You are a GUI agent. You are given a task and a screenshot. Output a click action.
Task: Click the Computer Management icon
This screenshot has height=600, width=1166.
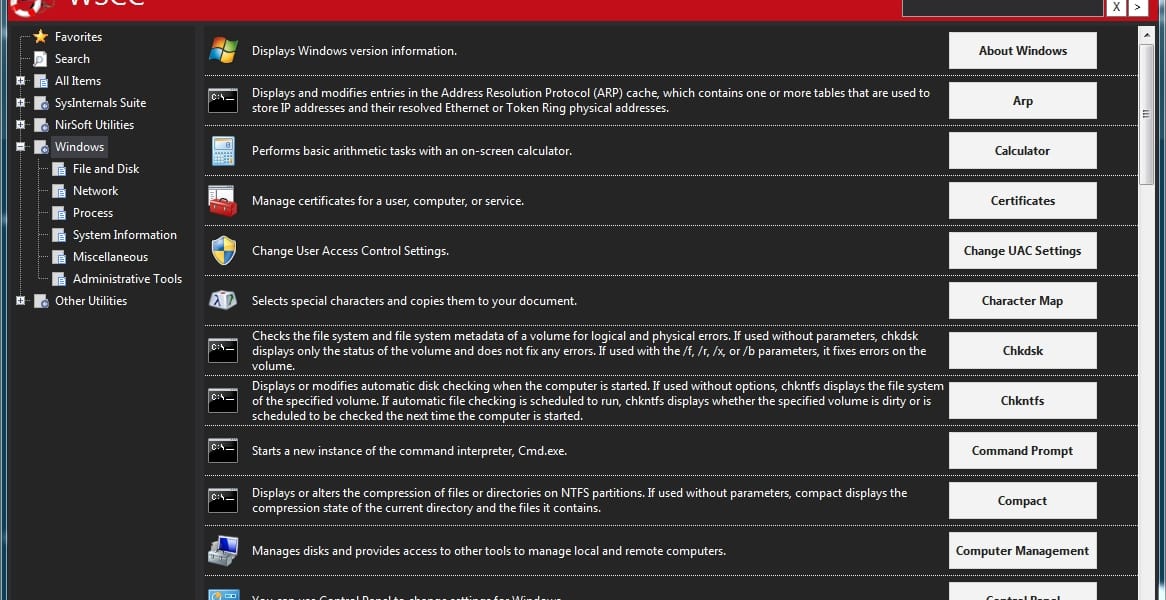(223, 551)
